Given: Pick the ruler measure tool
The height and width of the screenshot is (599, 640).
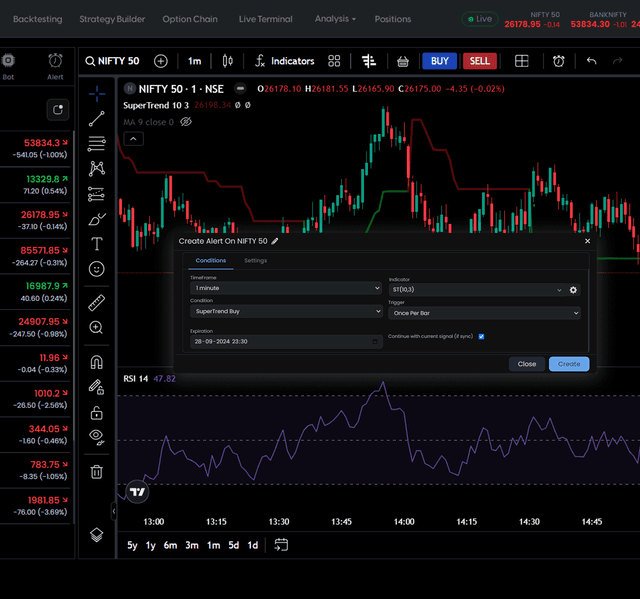Looking at the screenshot, I should 97,301.
